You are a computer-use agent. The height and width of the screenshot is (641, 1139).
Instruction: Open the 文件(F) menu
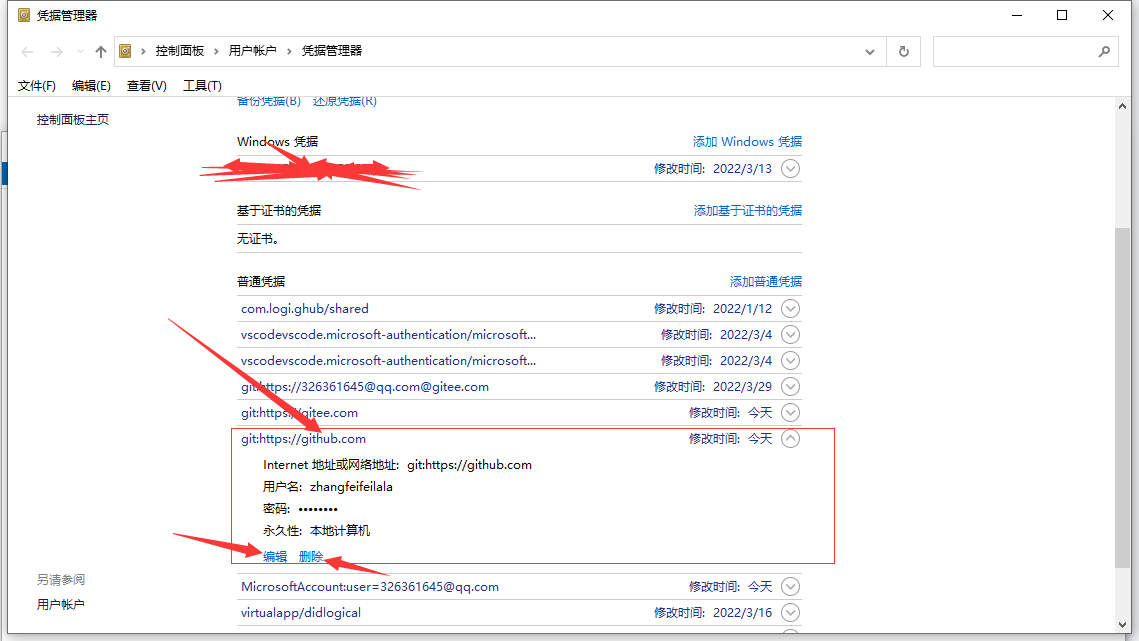36,85
